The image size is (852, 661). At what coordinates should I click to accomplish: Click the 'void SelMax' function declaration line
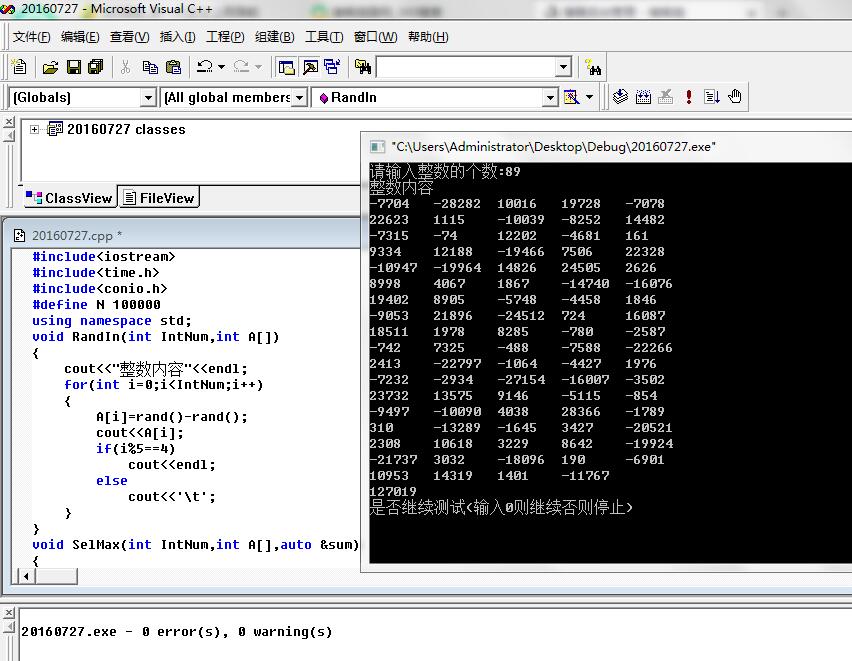tap(196, 545)
